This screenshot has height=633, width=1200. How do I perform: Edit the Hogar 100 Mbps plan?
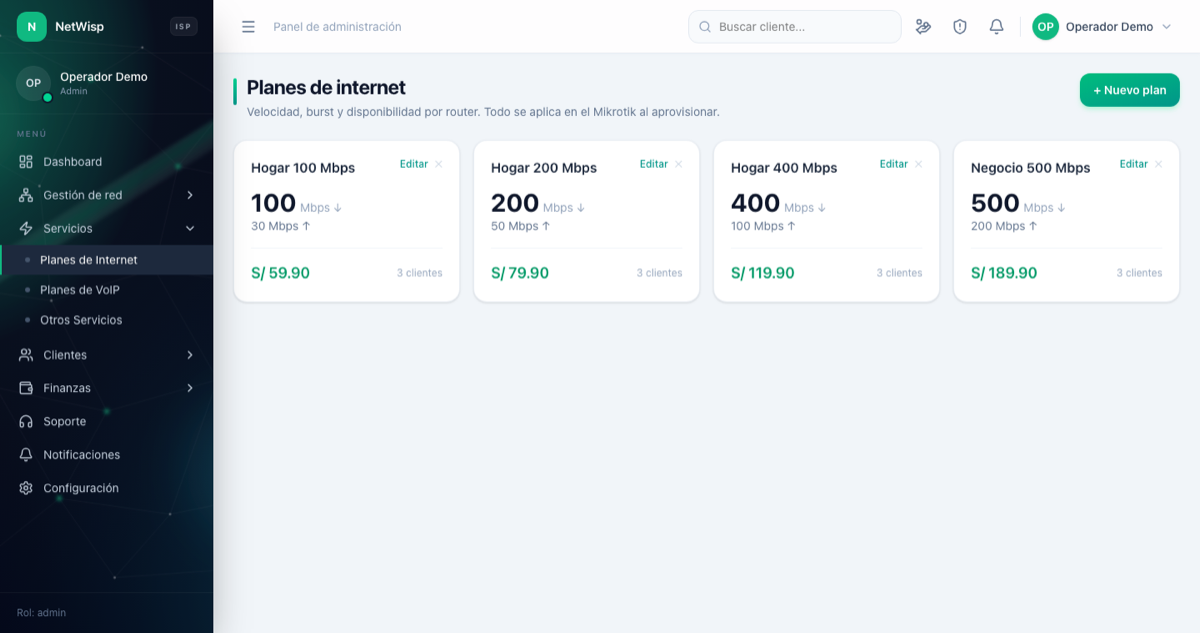414,164
